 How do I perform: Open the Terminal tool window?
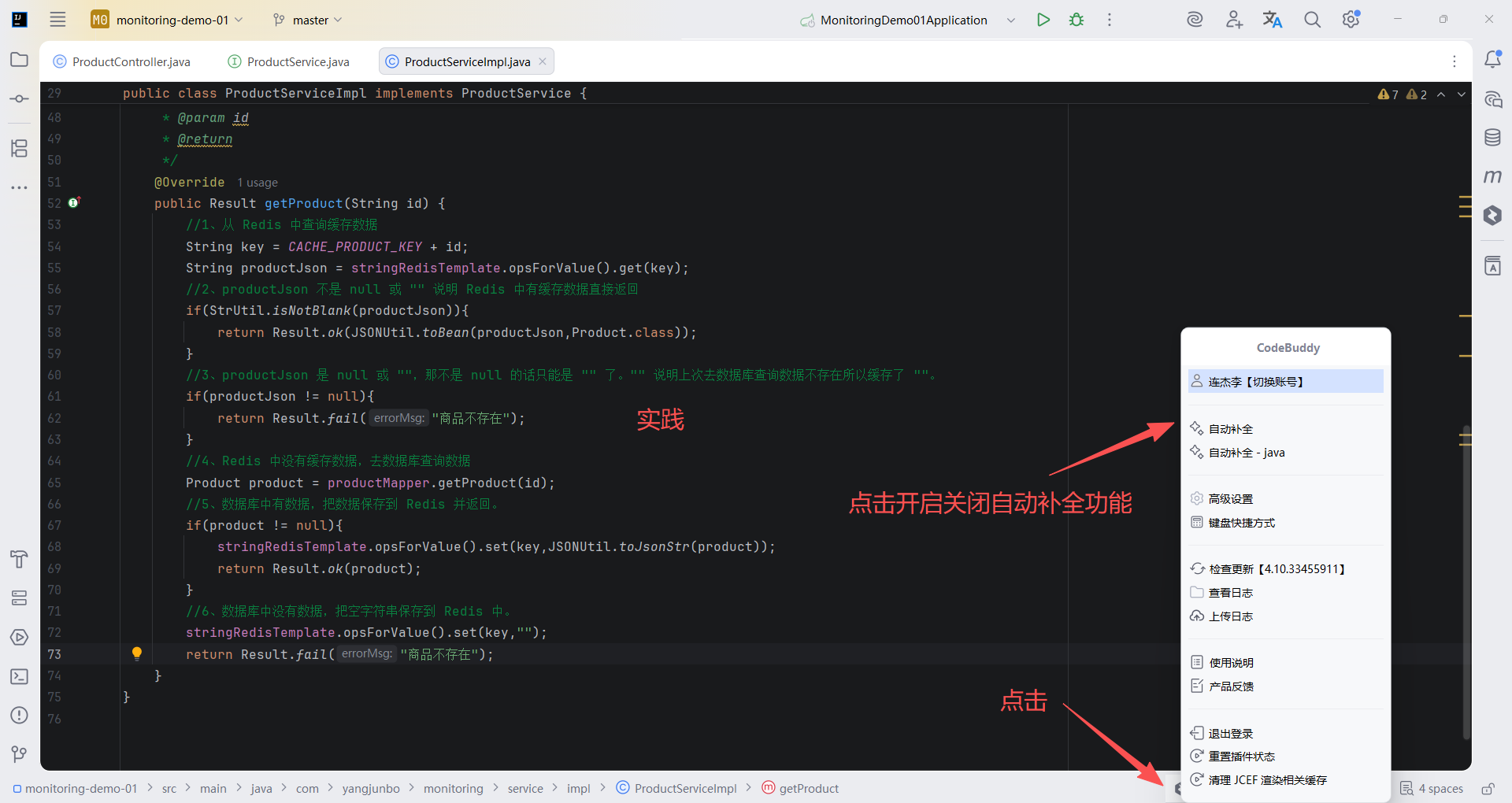[20, 676]
